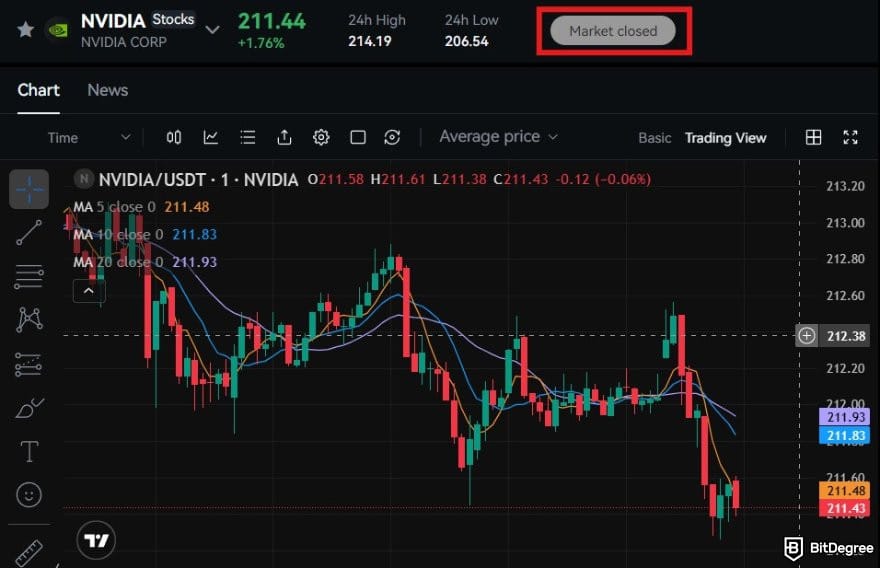
Task: Select the ruler measure tool
Action: 29,553
